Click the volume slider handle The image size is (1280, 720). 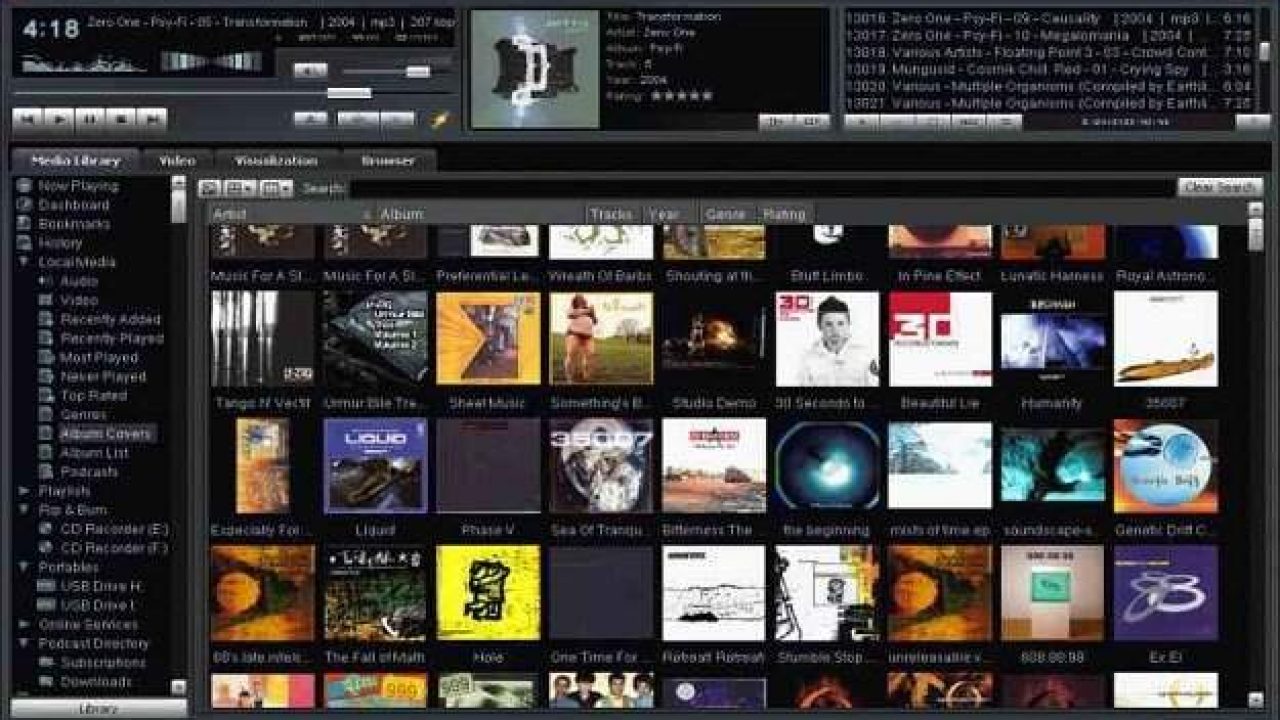[418, 71]
